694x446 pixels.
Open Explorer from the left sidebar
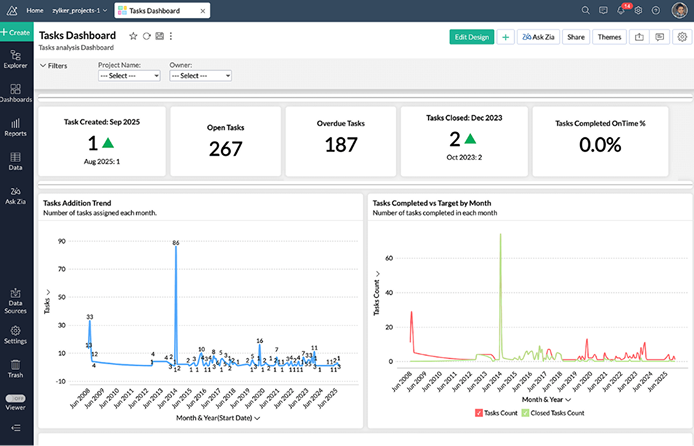[x=16, y=58]
